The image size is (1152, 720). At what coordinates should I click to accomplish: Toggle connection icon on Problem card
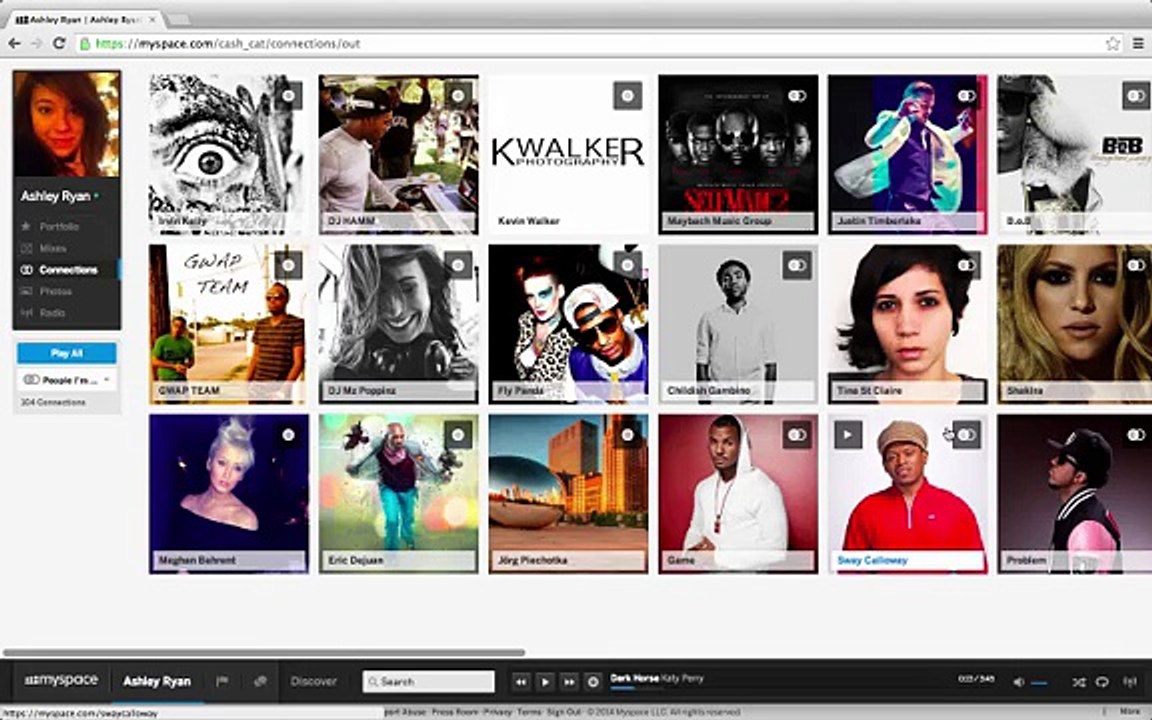(1137, 435)
